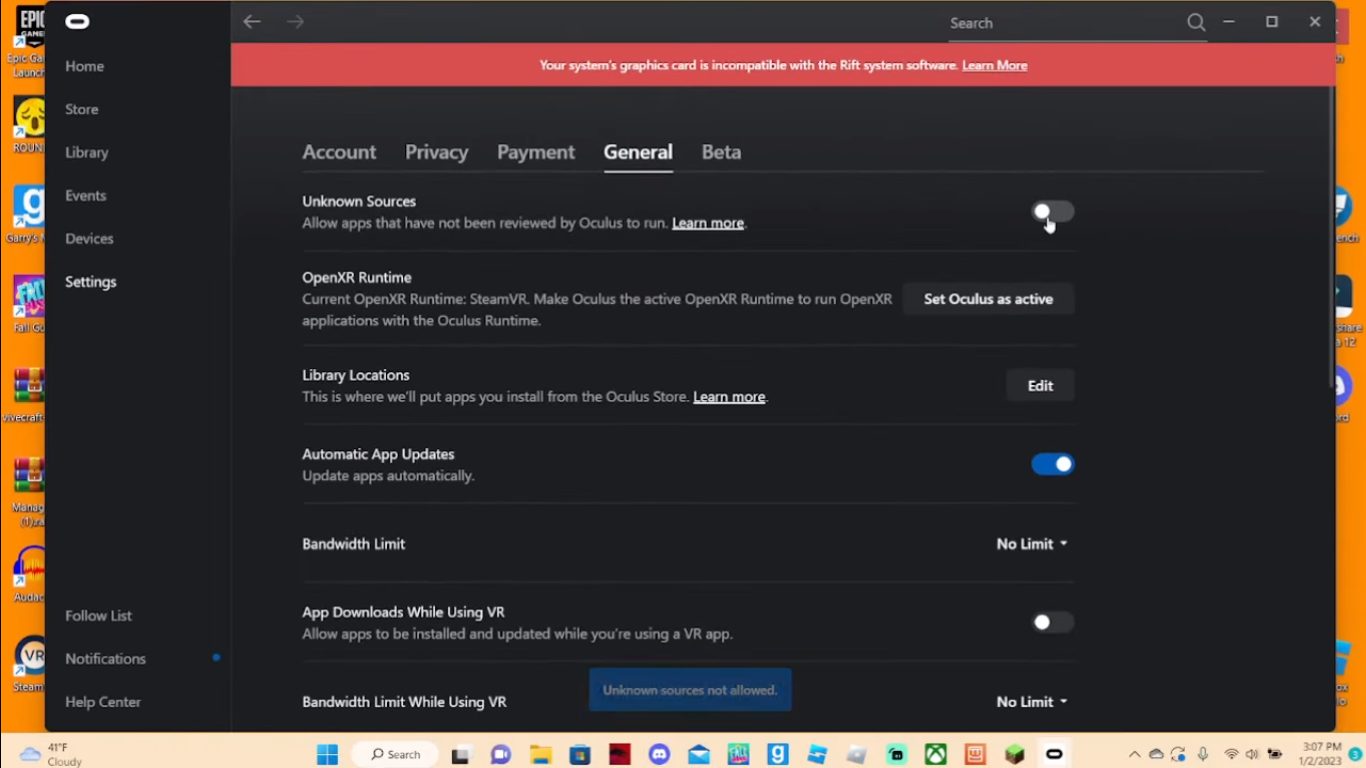Open the Task View taskbar icon

[461, 754]
